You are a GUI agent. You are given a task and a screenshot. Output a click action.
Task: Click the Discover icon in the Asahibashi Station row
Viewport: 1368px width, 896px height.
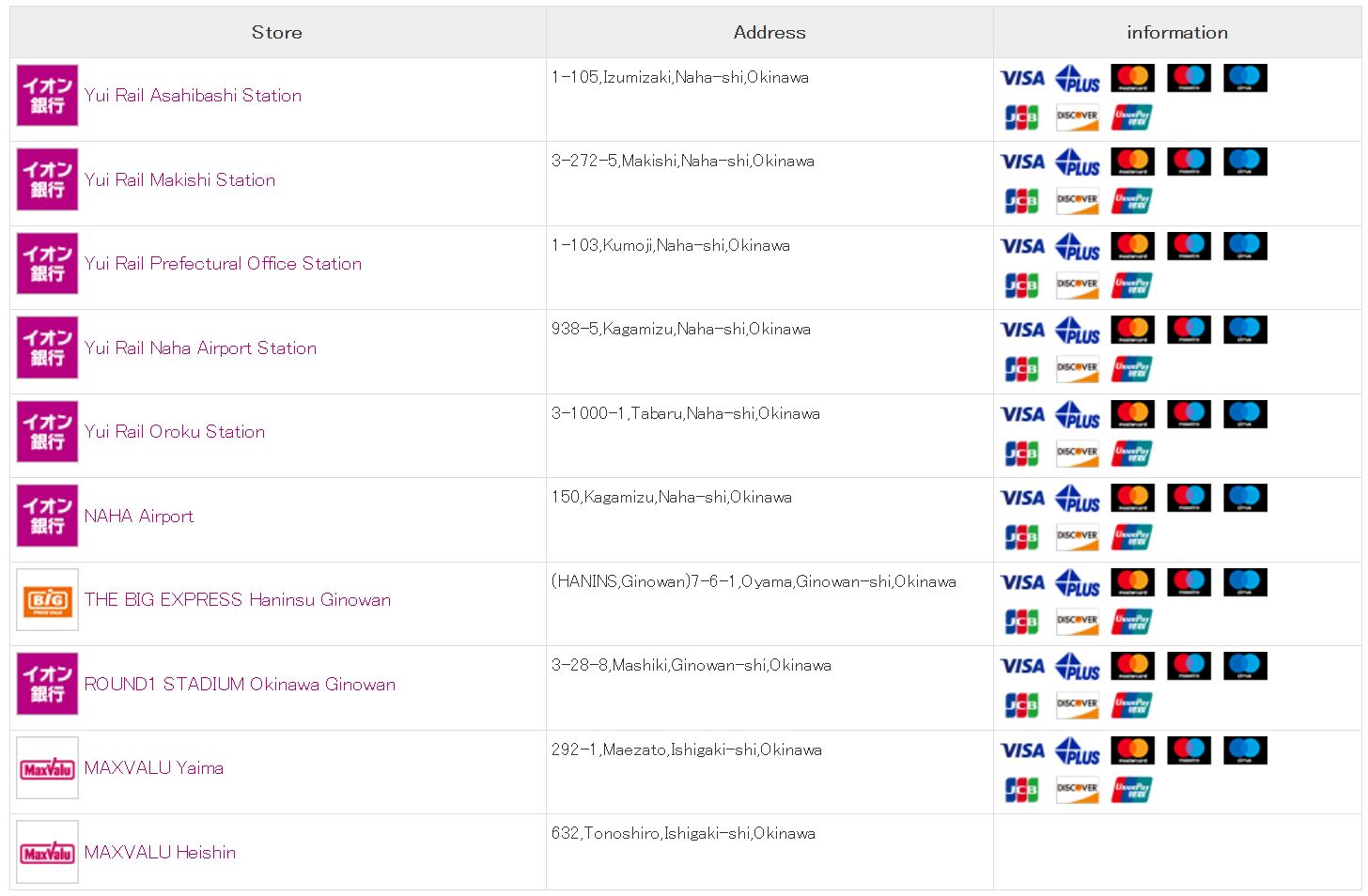[x=1077, y=117]
